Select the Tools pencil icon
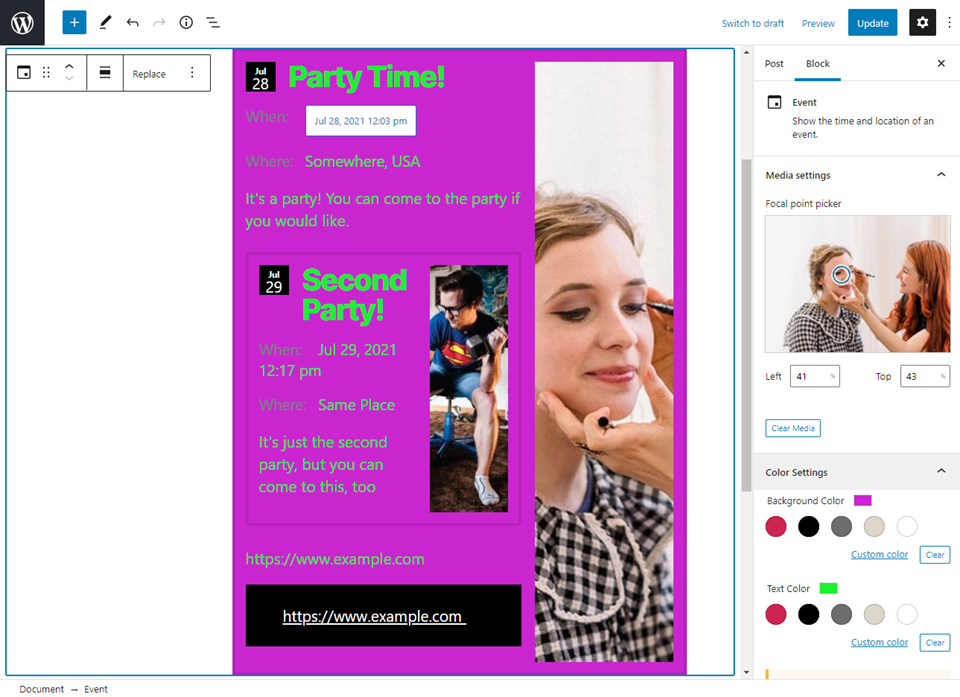This screenshot has height=697, width=960. pyautogui.click(x=105, y=22)
